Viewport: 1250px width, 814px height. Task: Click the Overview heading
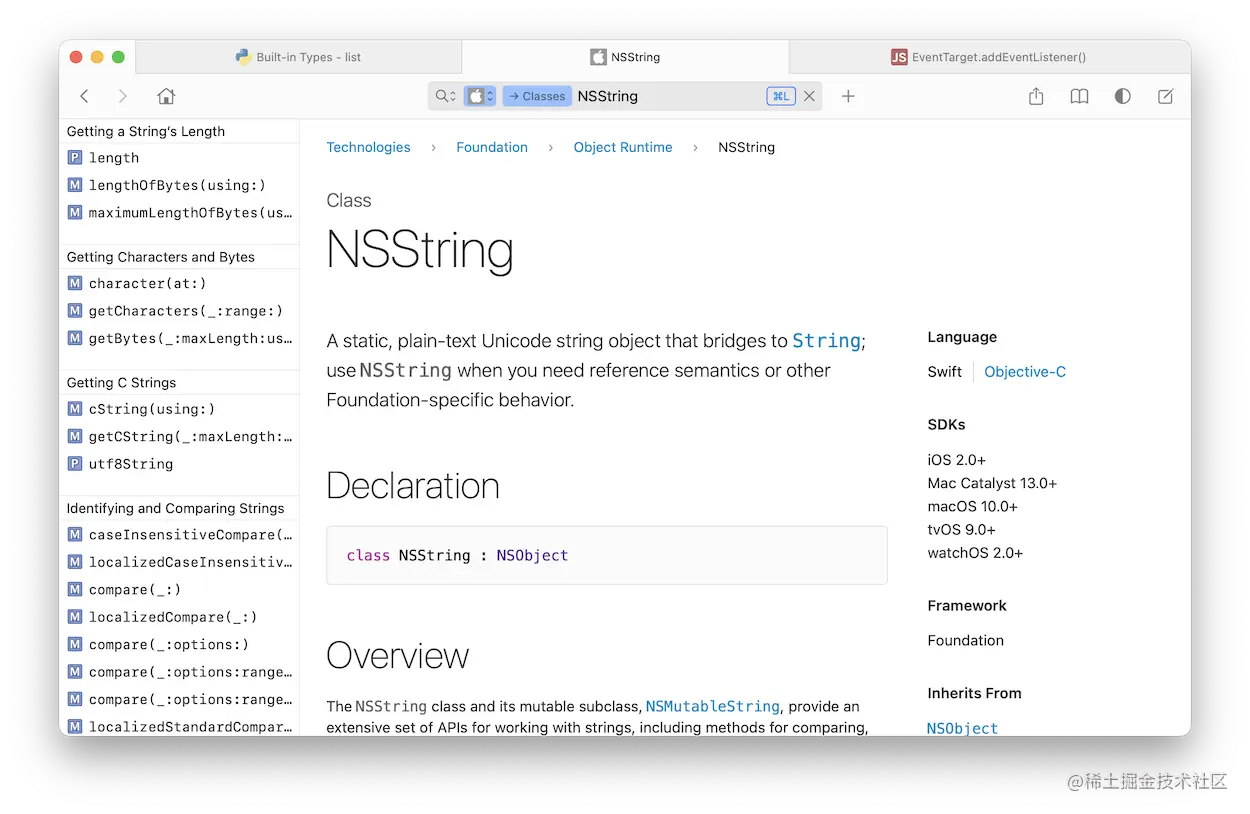pos(398,656)
